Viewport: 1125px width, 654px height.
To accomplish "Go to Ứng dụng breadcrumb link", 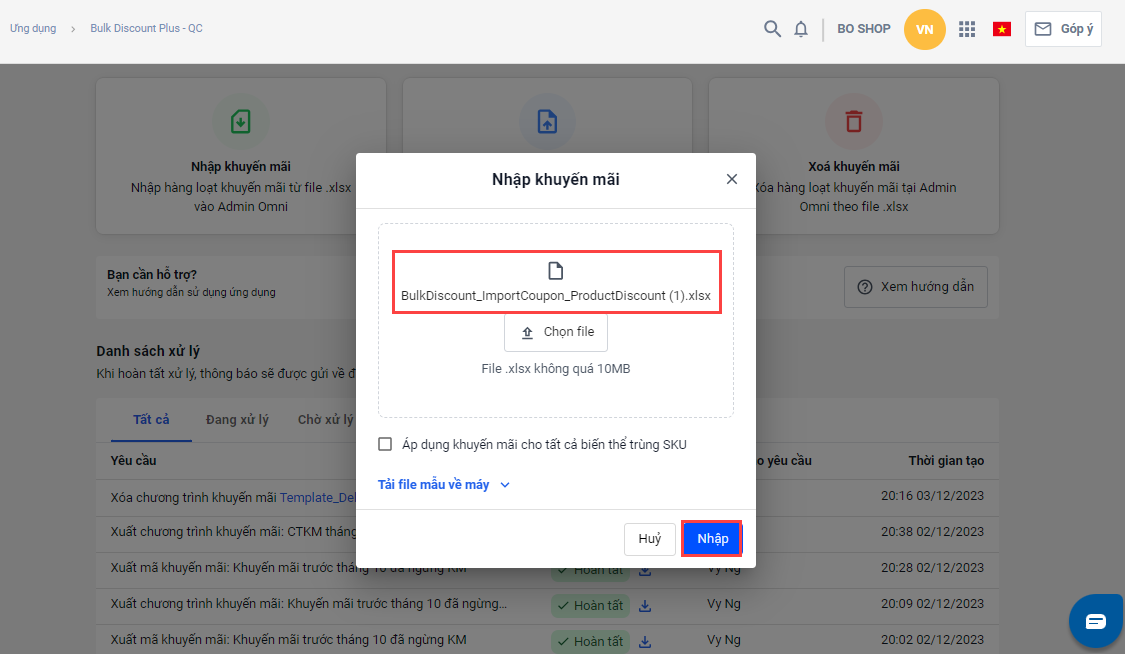I will tap(33, 28).
